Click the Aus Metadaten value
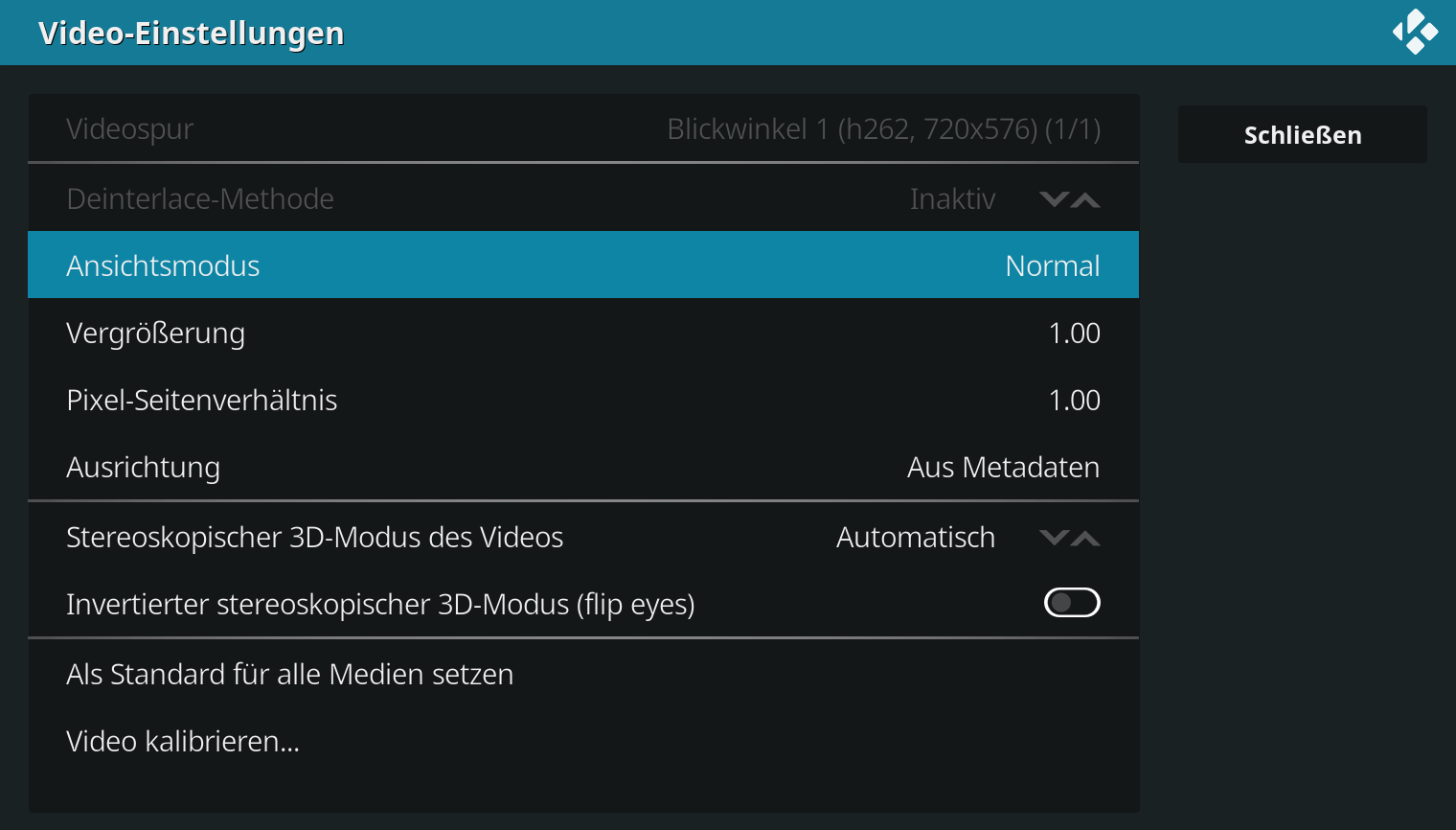 1003,467
